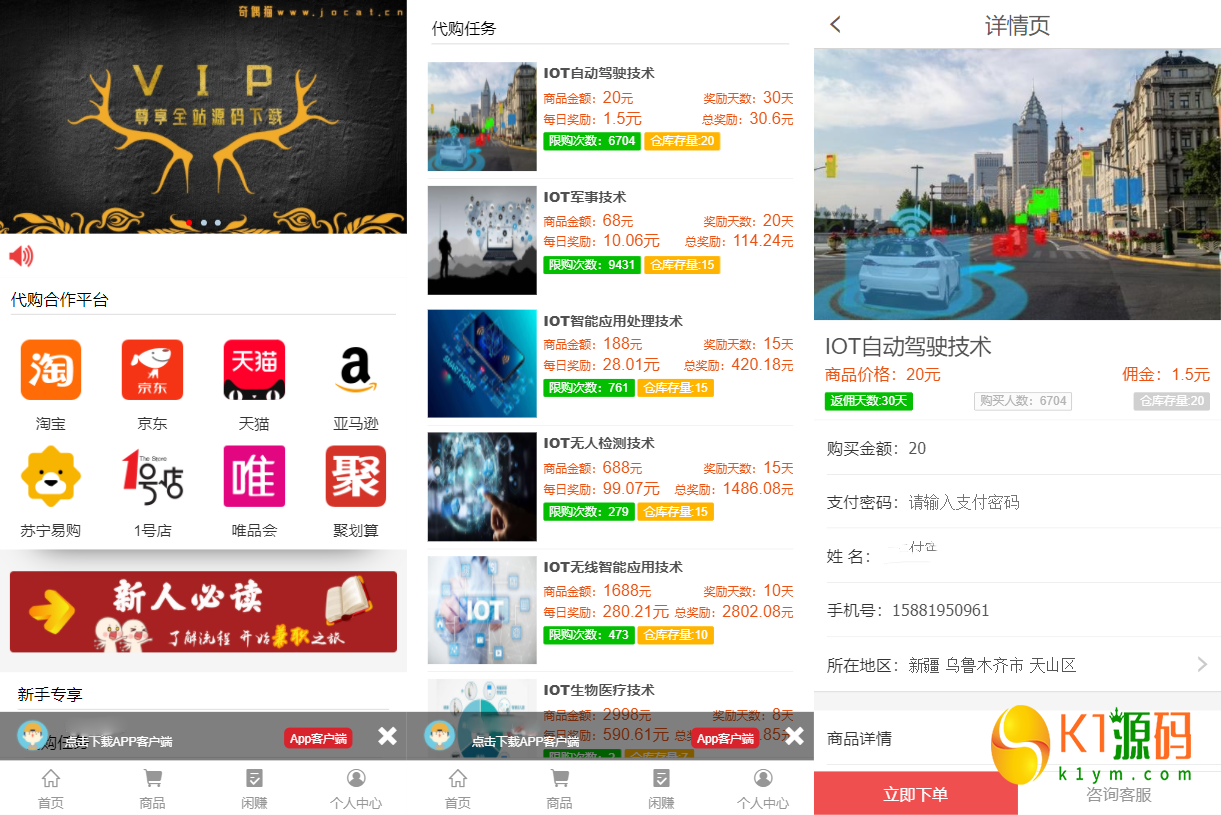Click the 姓名 name field
This screenshot has height=815, width=1221.
1017,556
